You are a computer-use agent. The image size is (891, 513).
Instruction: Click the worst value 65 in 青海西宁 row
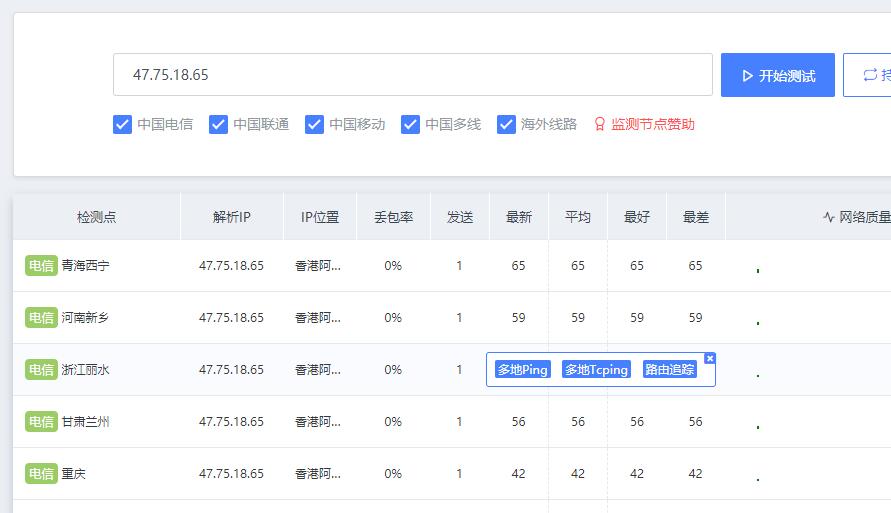pyautogui.click(x=696, y=265)
